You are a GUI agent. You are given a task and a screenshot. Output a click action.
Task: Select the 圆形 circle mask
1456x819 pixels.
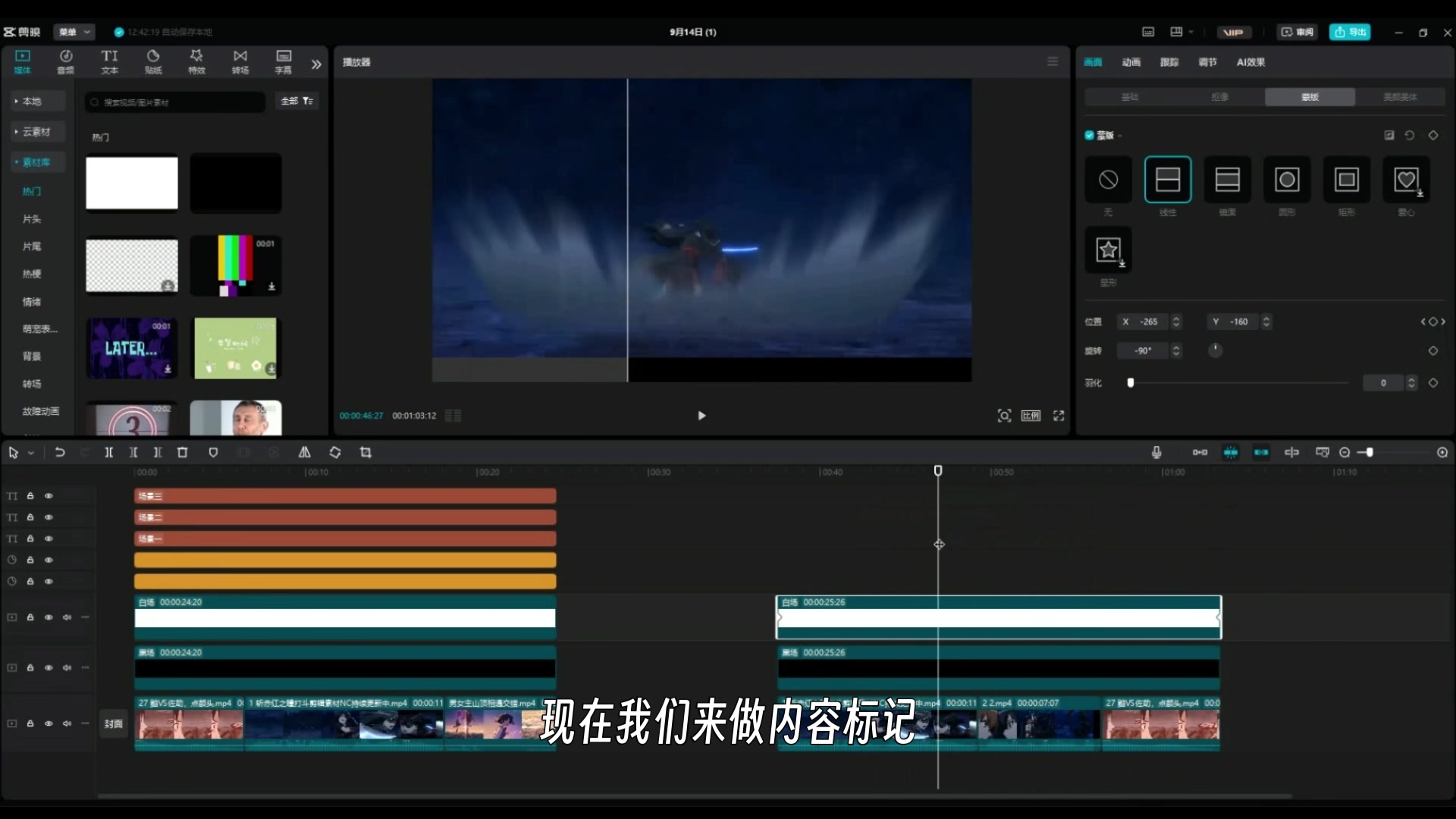pyautogui.click(x=1287, y=180)
